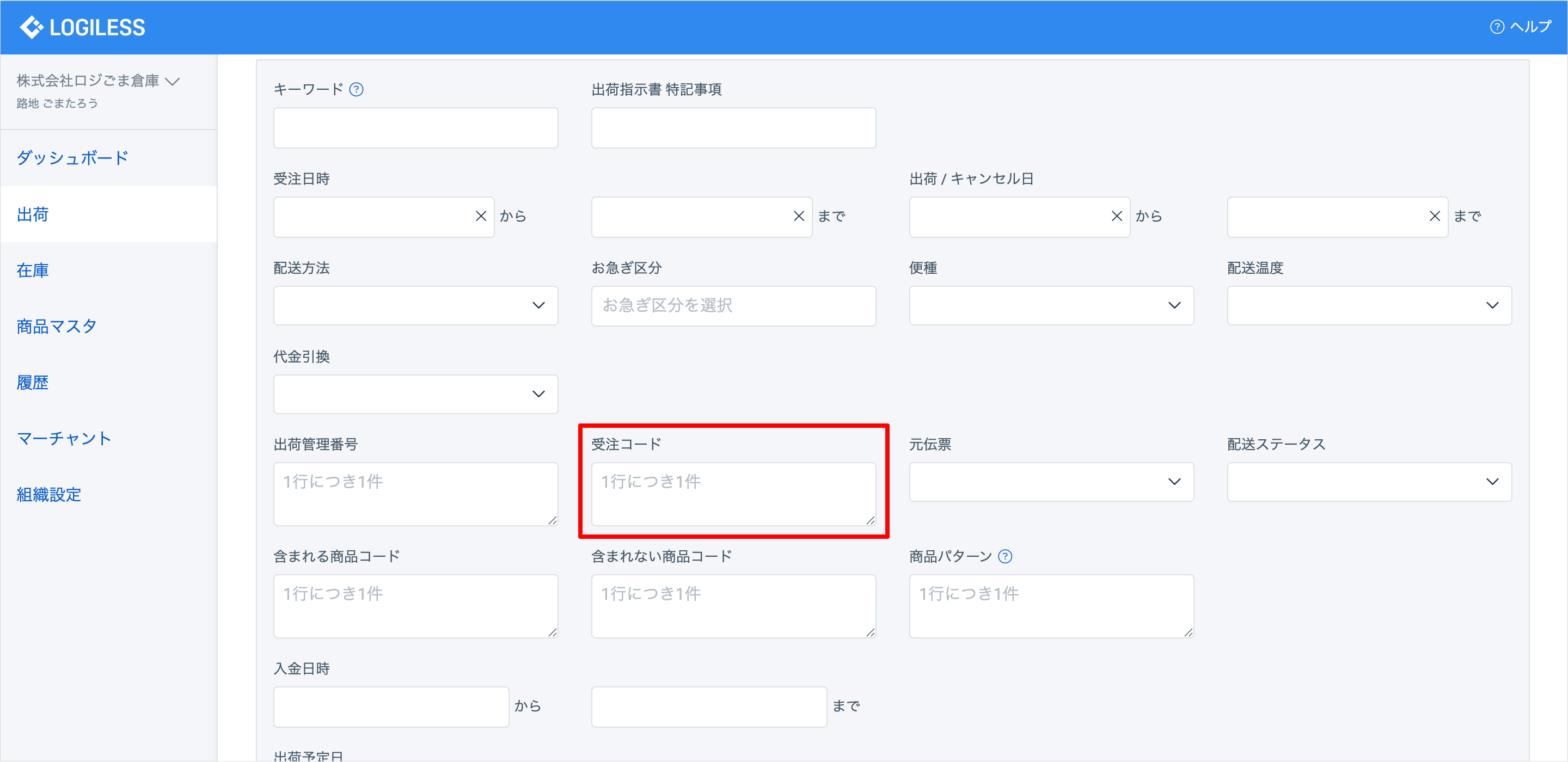Open the 便種 dropdown

(x=1051, y=305)
